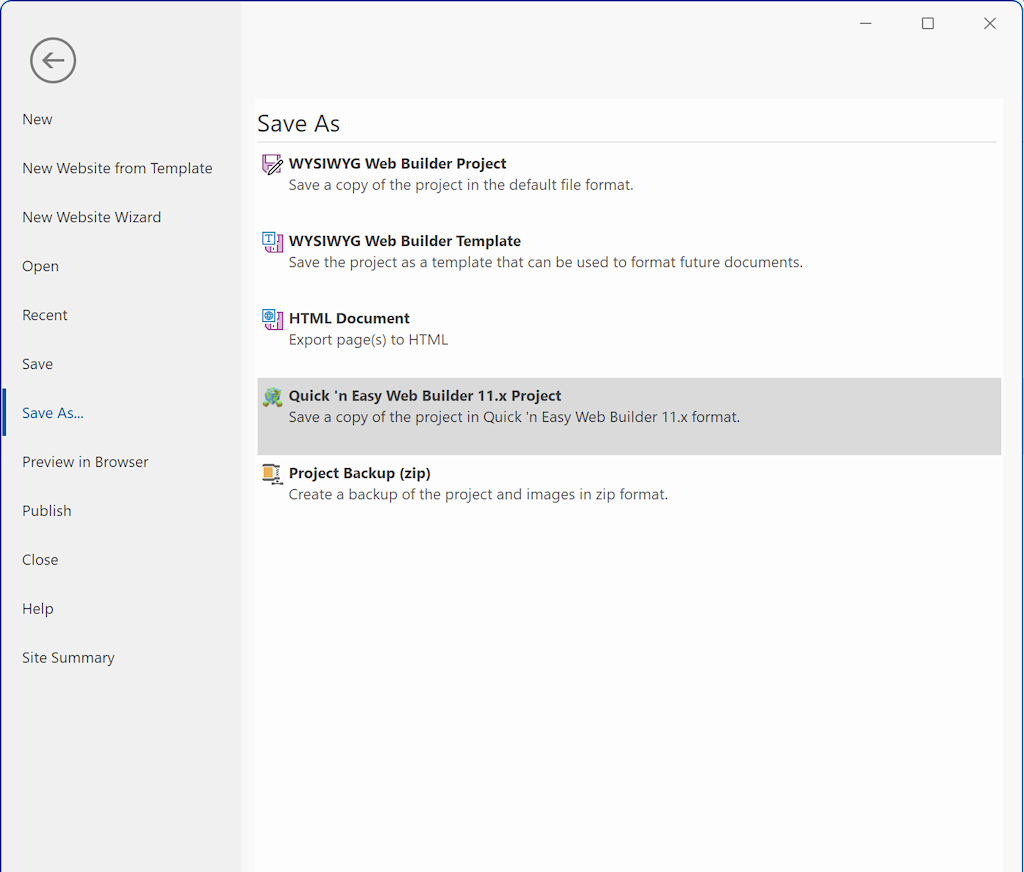
Task: Choose Open from the sidebar
Action: coord(40,266)
